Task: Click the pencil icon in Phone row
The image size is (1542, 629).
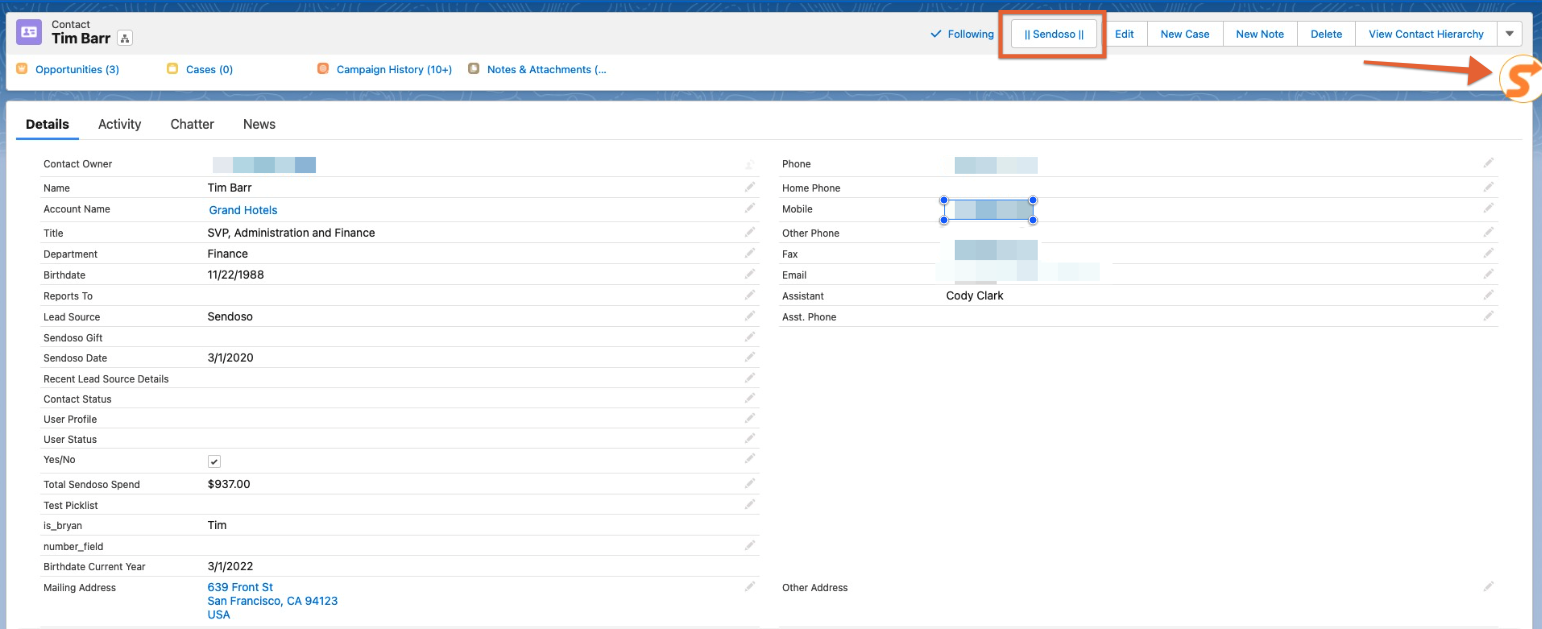Action: [1489, 162]
